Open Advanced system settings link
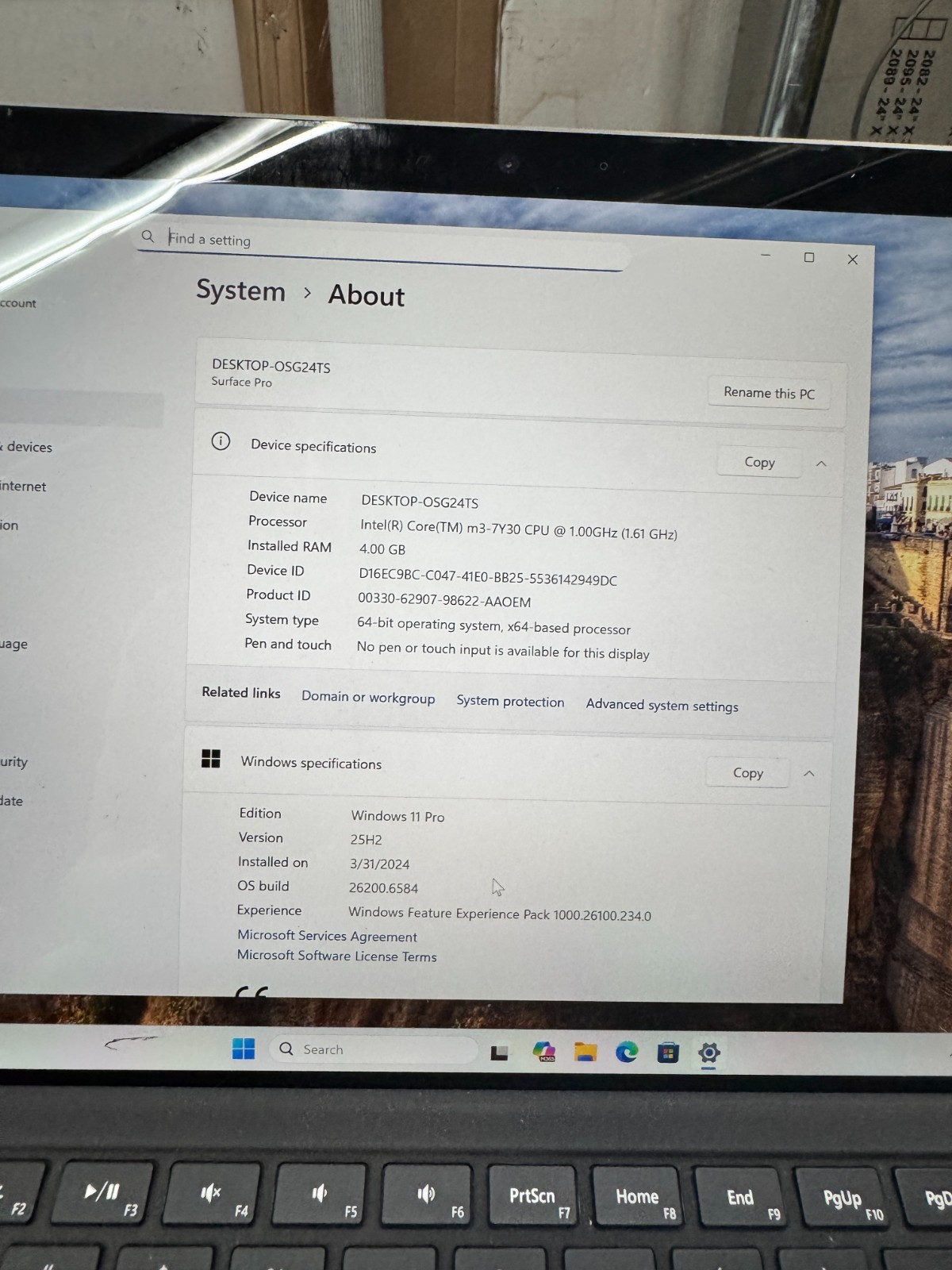 [x=662, y=705]
